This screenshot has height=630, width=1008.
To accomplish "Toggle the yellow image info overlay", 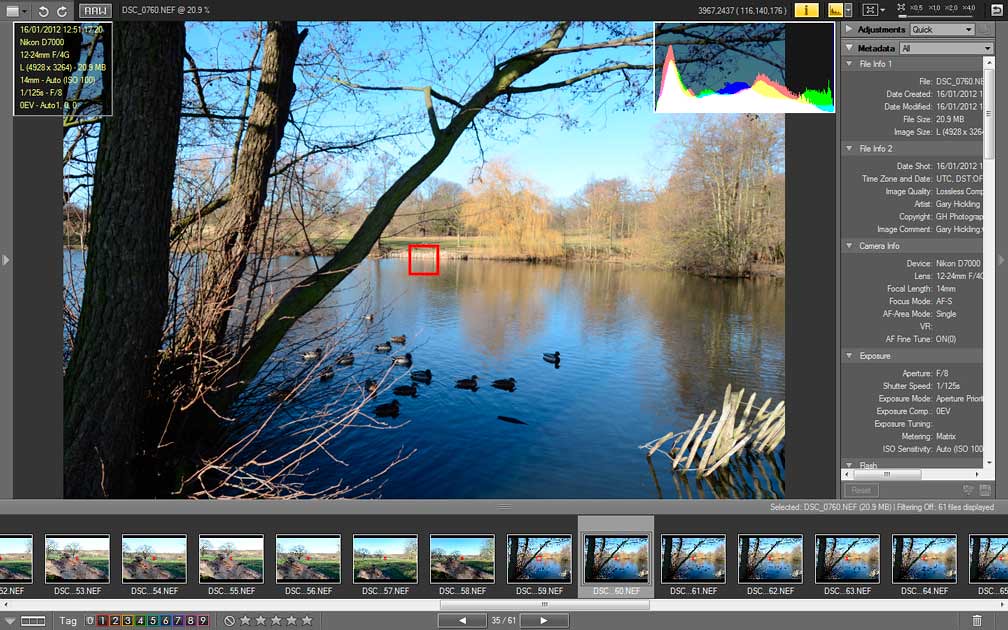I will click(x=806, y=10).
